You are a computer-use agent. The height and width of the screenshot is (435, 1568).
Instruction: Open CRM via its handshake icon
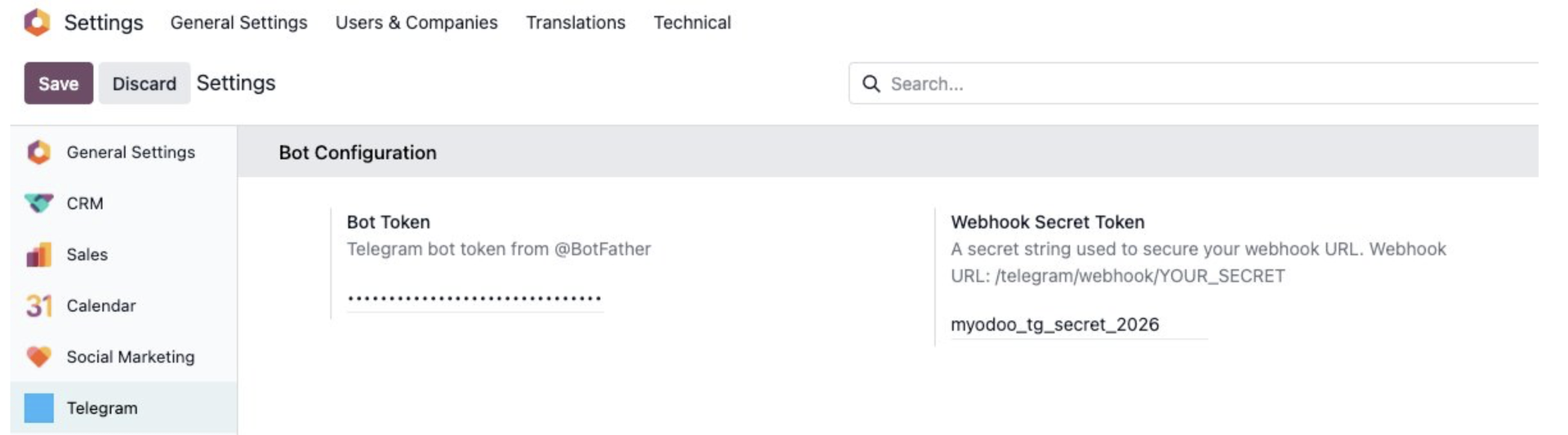click(38, 202)
